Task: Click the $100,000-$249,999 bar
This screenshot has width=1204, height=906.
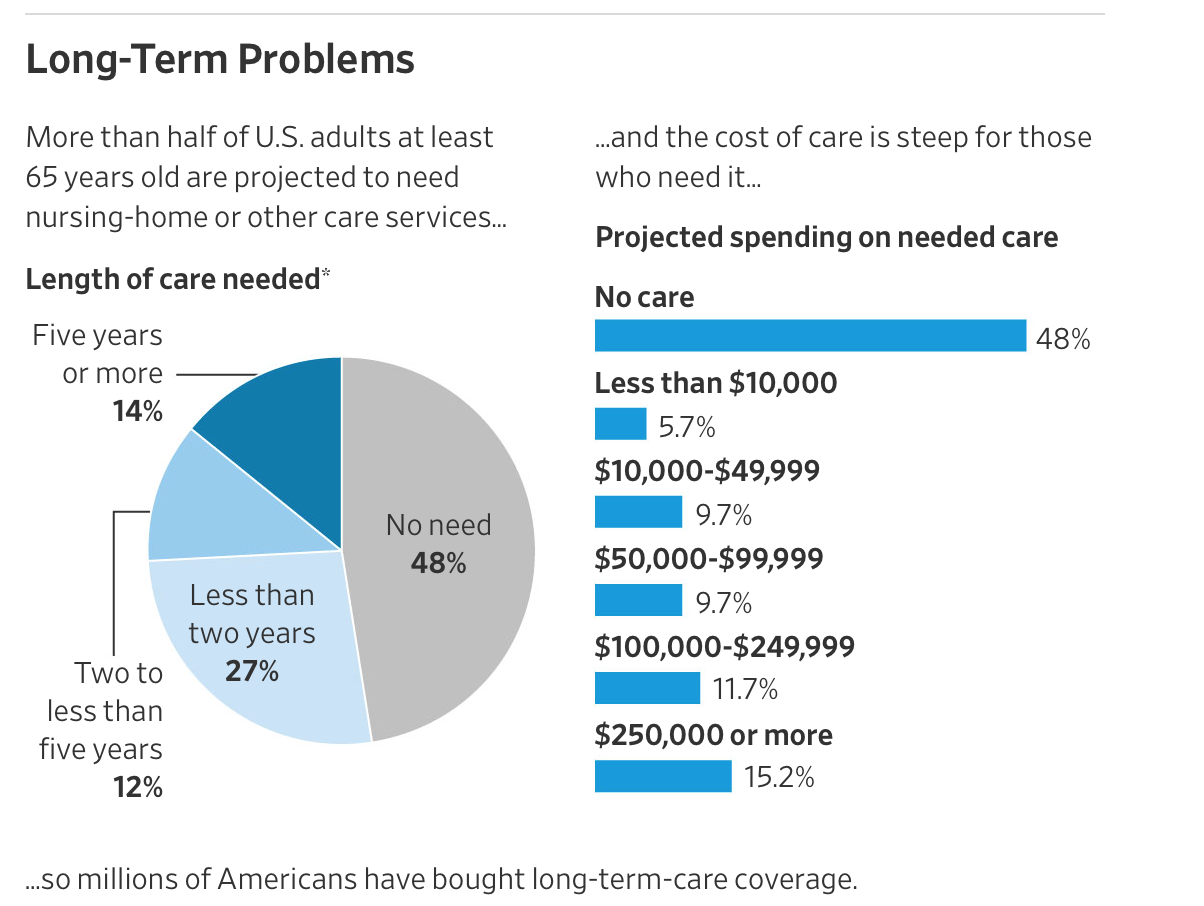Action: [647, 688]
